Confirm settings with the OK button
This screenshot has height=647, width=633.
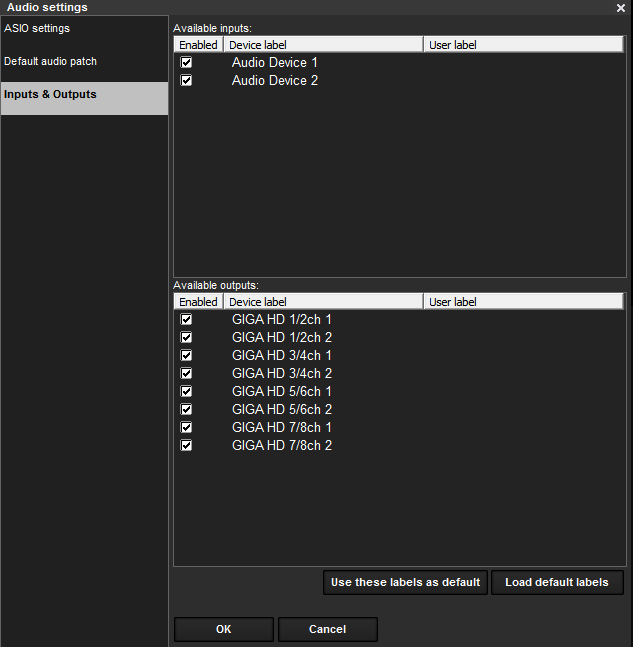(x=223, y=630)
